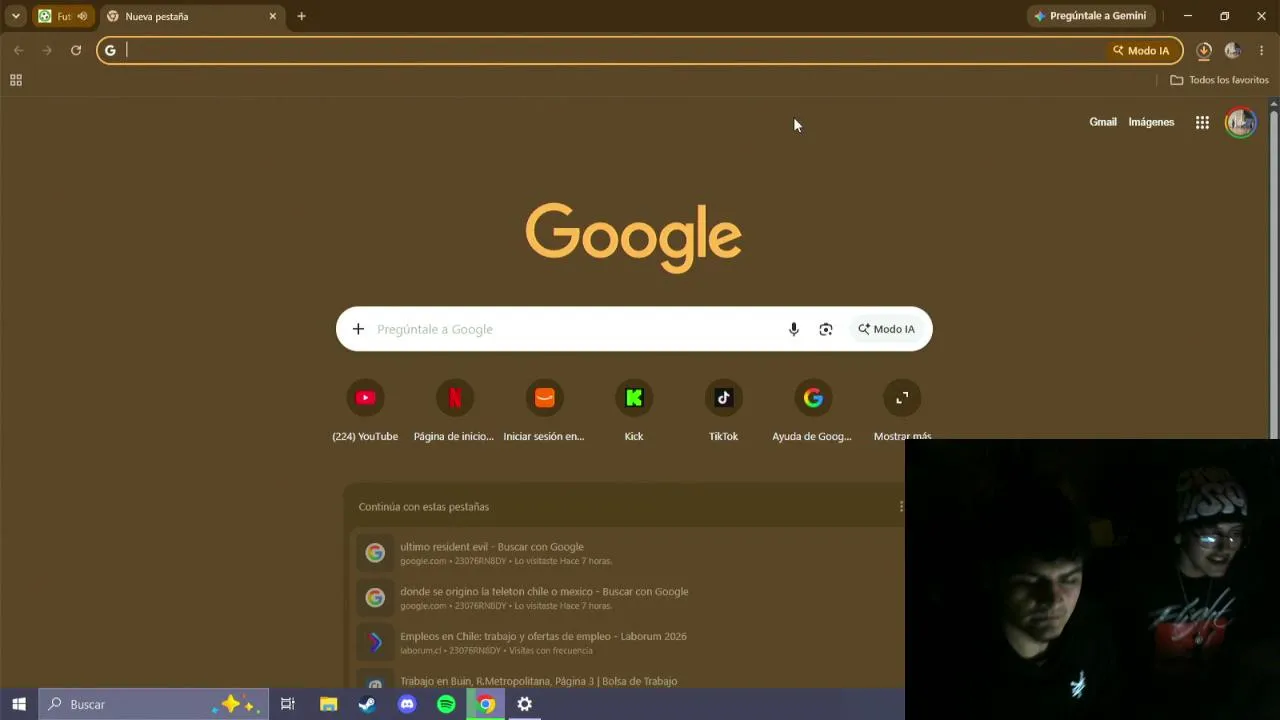The image size is (1280, 720).
Task: Open Settings gear from the taskbar
Action: tap(525, 704)
